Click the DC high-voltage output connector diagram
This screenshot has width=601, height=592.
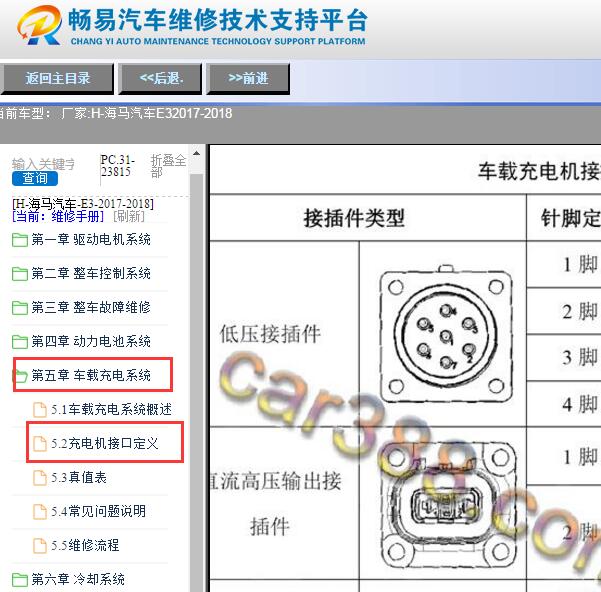448,507
